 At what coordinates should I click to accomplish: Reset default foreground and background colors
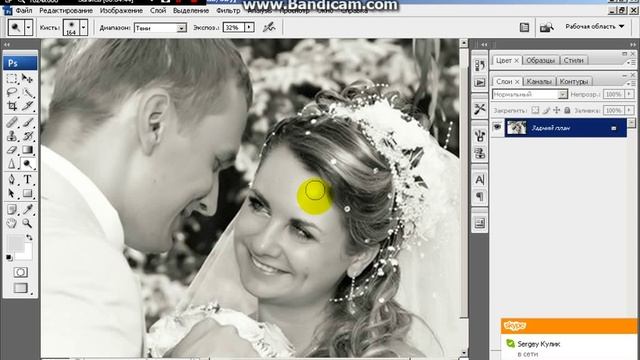(x=9, y=258)
